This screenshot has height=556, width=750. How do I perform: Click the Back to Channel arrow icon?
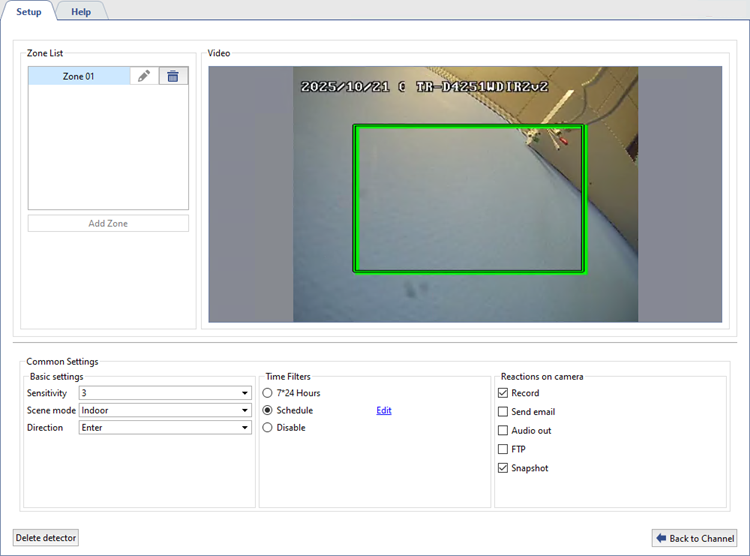pos(661,538)
